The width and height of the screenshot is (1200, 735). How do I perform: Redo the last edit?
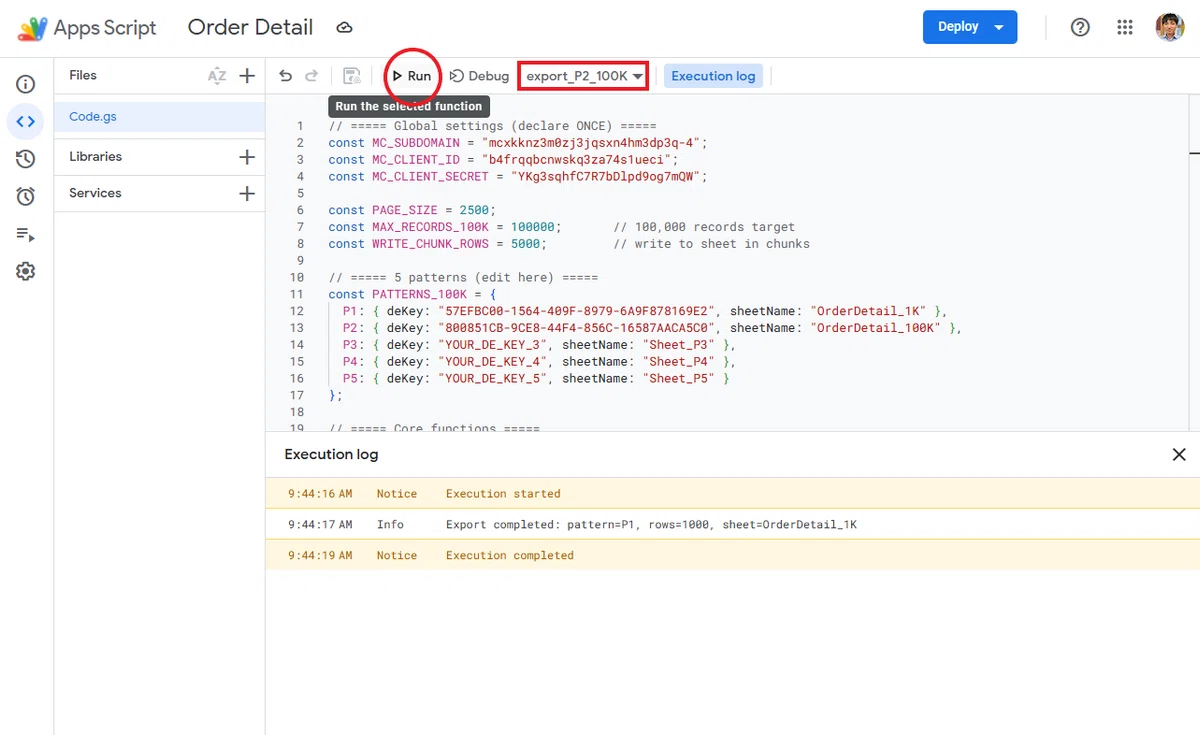pos(312,76)
